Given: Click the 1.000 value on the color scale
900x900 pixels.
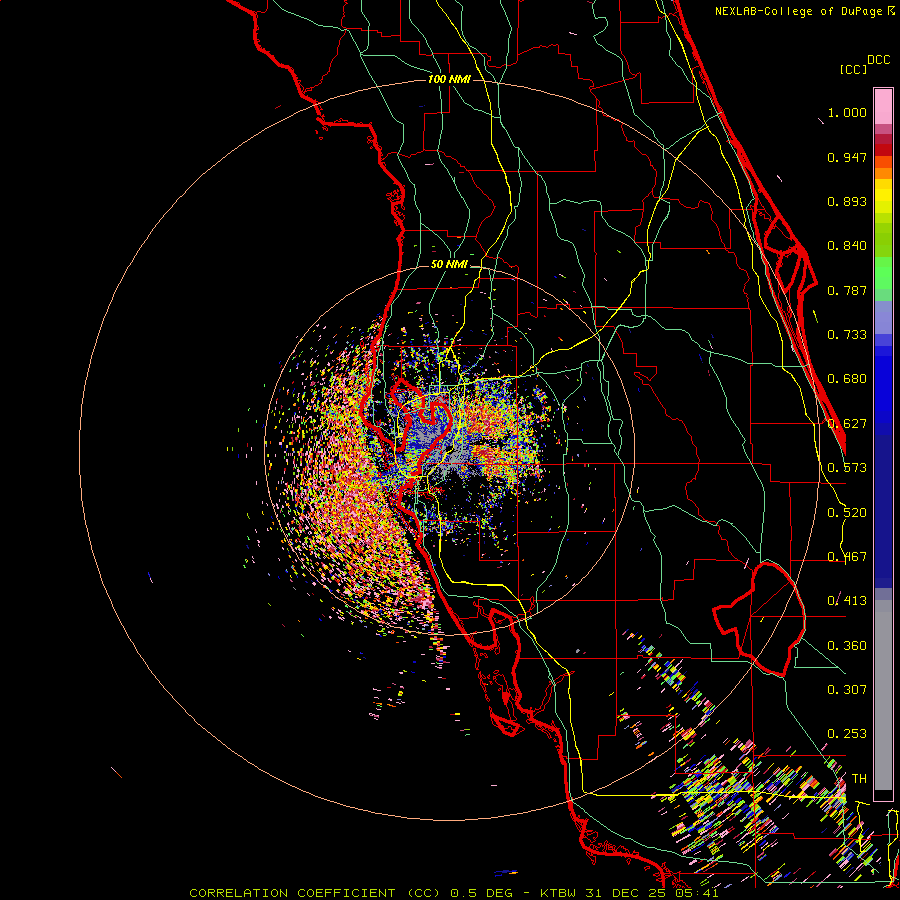Looking at the screenshot, I should tap(847, 112).
